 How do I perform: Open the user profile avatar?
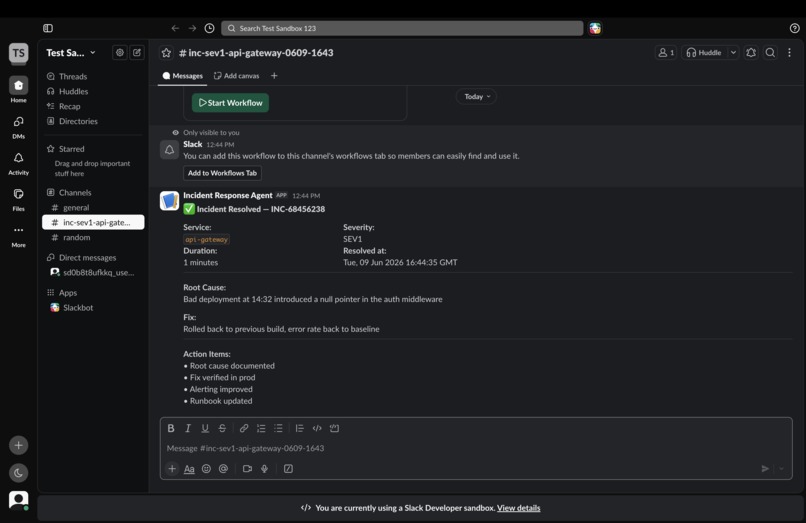(19, 500)
